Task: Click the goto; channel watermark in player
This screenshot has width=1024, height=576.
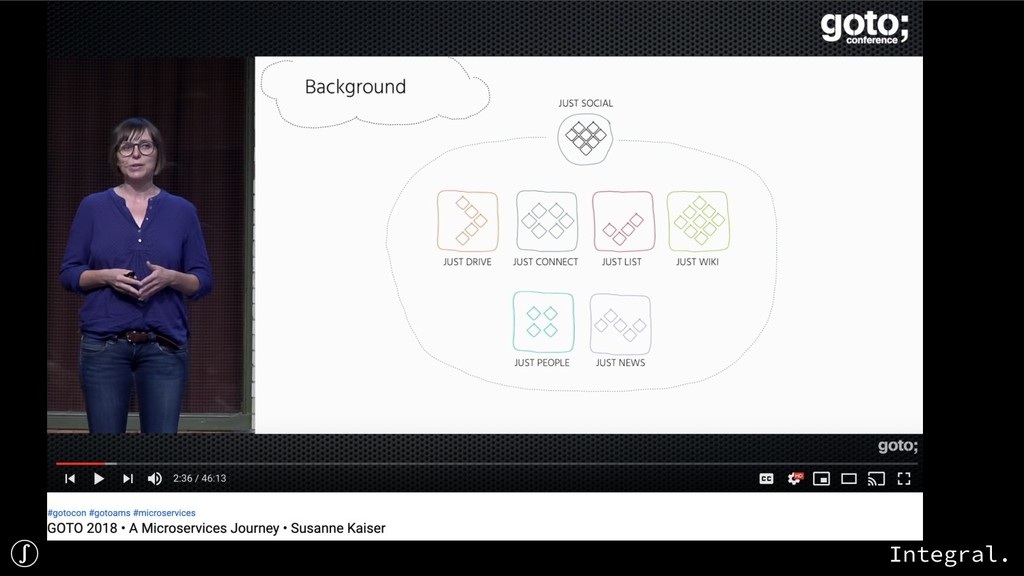Action: pyautogui.click(x=897, y=446)
